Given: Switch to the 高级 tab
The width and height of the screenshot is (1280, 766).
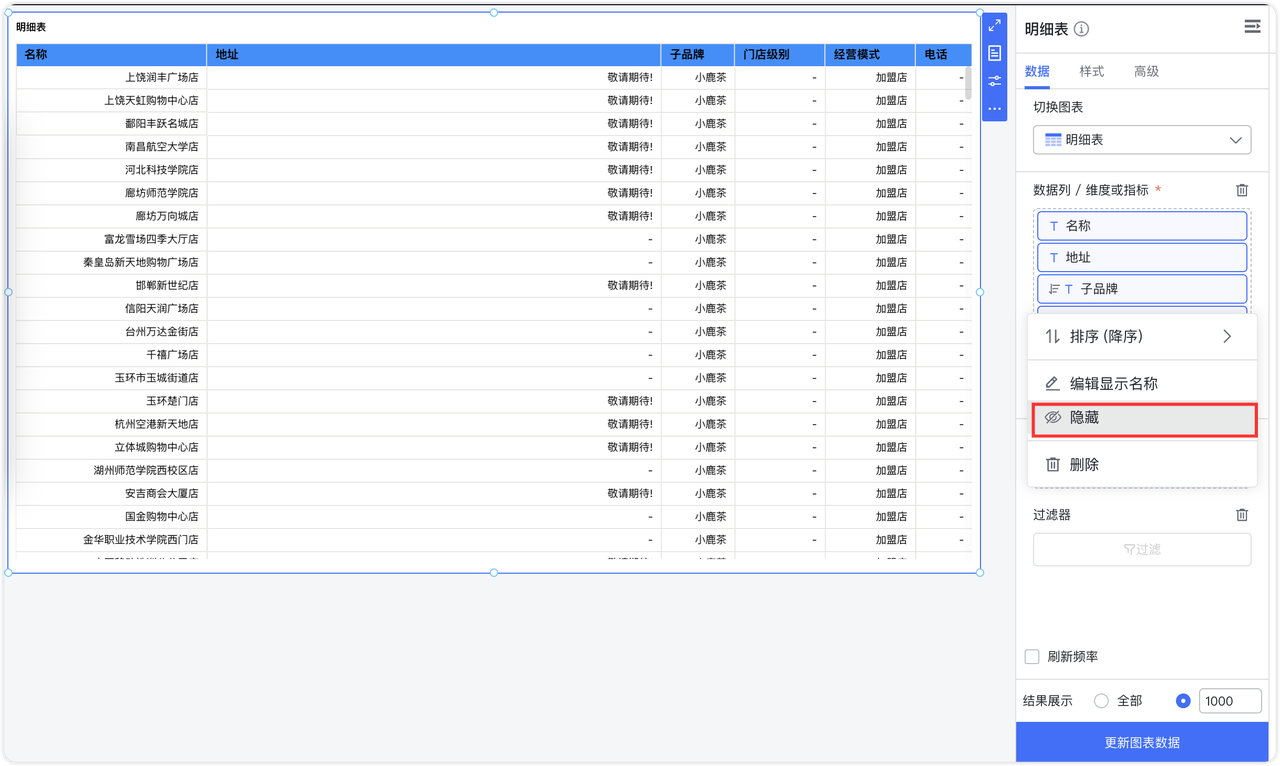Looking at the screenshot, I should (x=1146, y=71).
